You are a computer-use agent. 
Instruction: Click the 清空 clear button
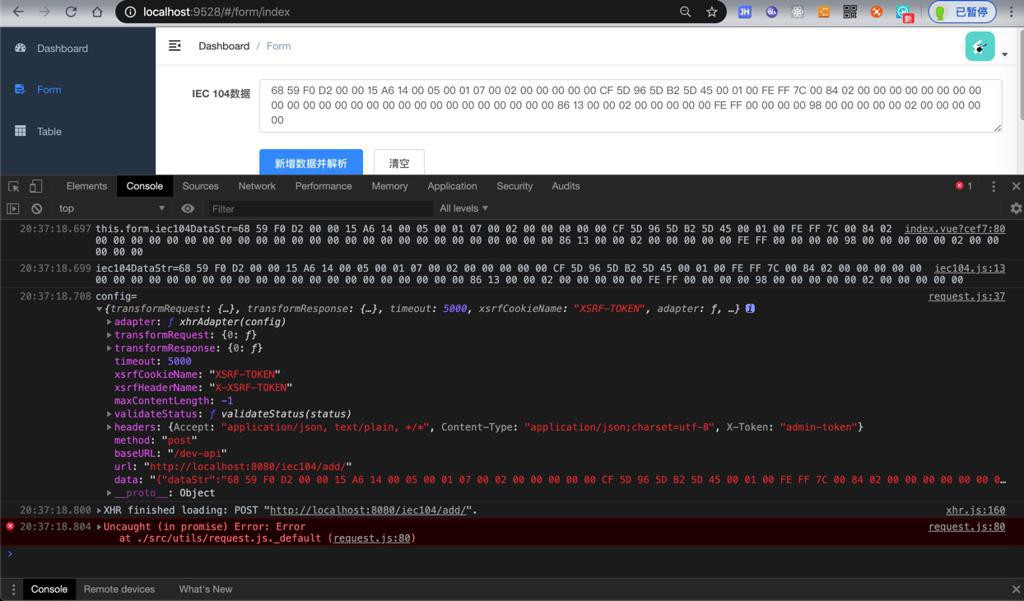click(399, 163)
